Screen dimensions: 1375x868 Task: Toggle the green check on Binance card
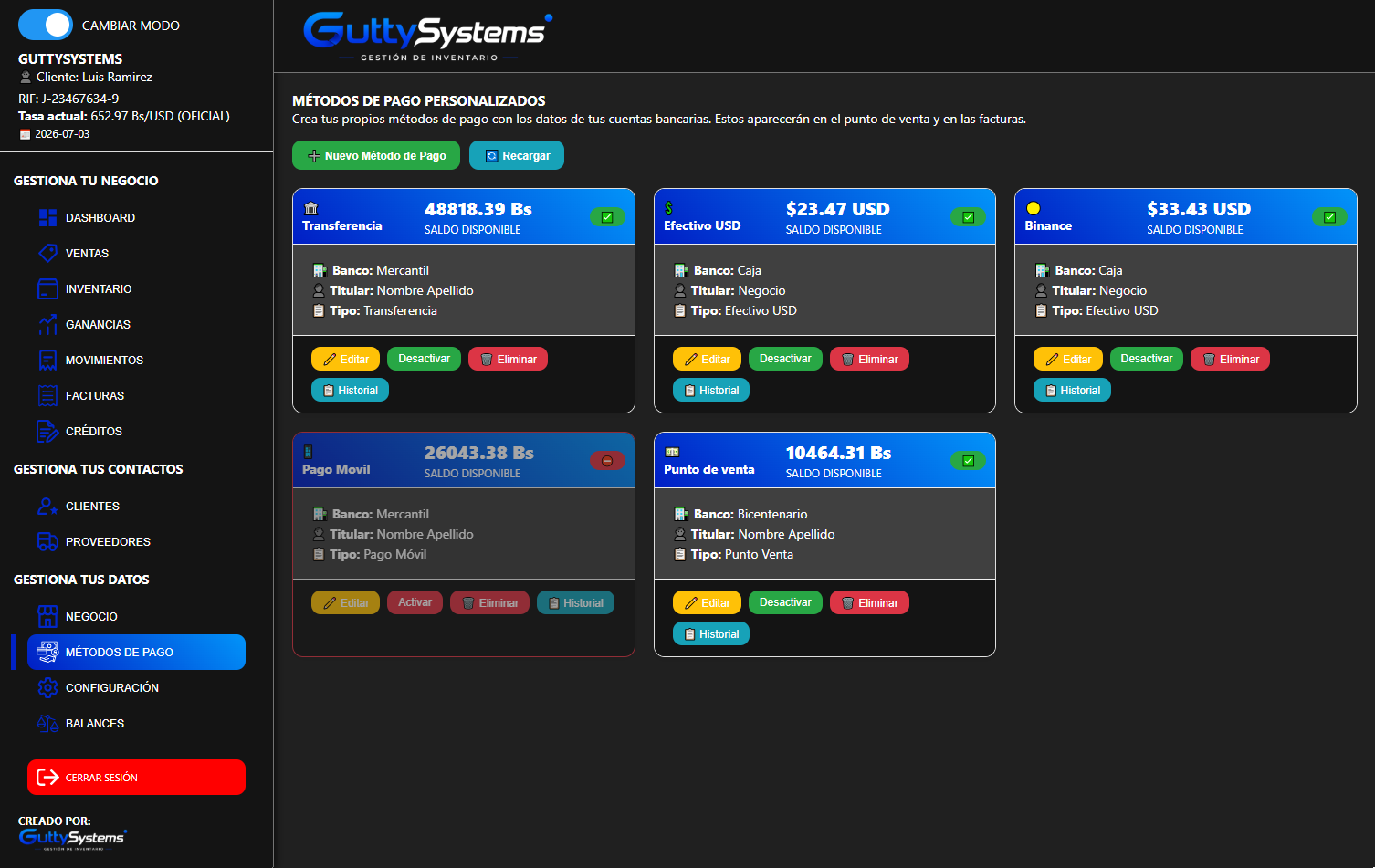coord(1329,216)
